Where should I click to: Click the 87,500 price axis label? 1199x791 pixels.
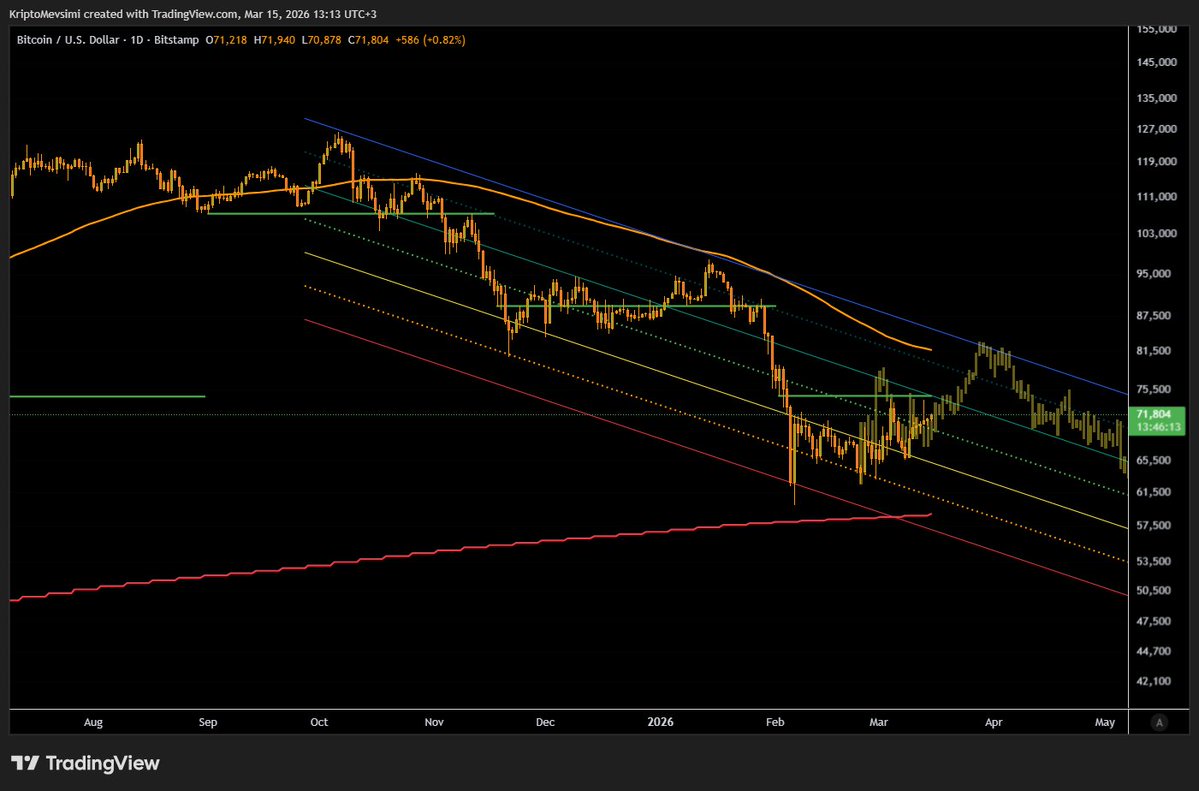pos(1154,315)
